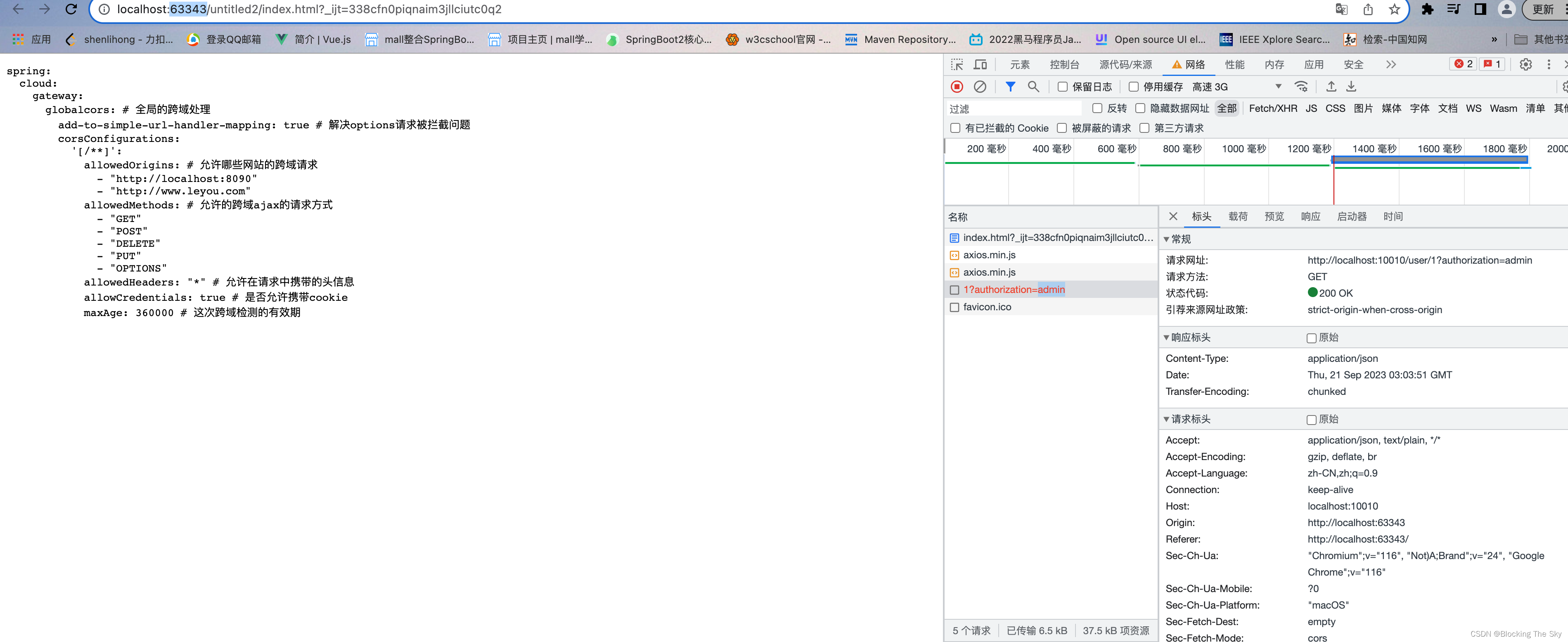The height and width of the screenshot is (642, 1568).
Task: Show more bookmarks chevron
Action: coord(1494,40)
